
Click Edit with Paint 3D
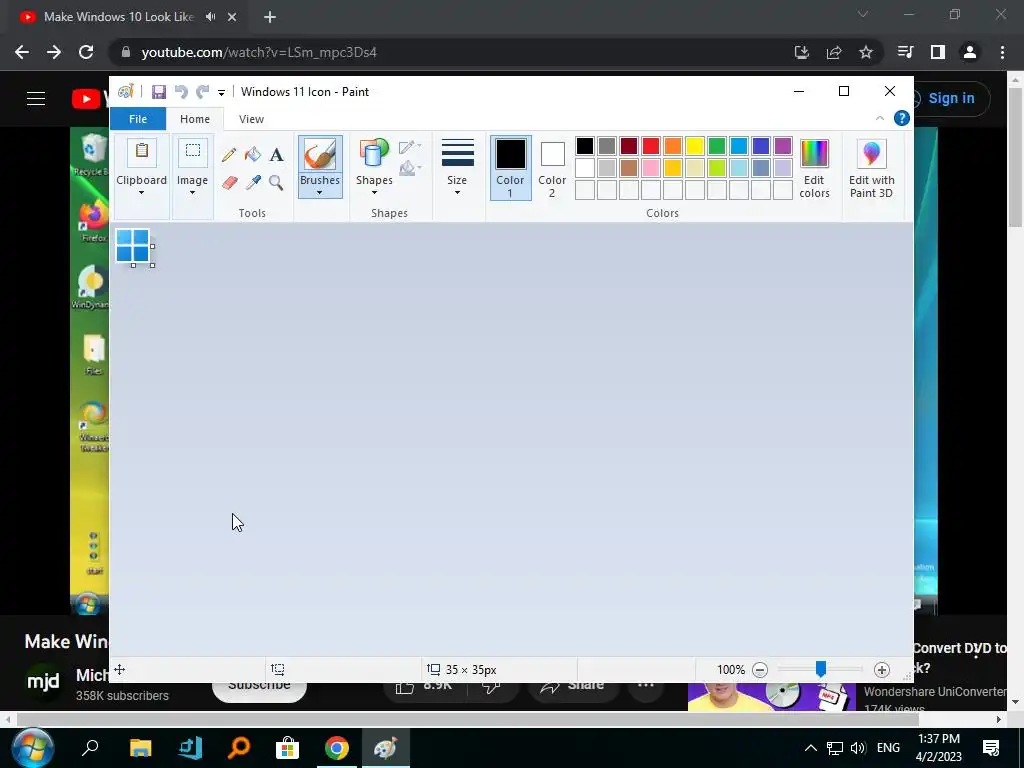tap(871, 168)
